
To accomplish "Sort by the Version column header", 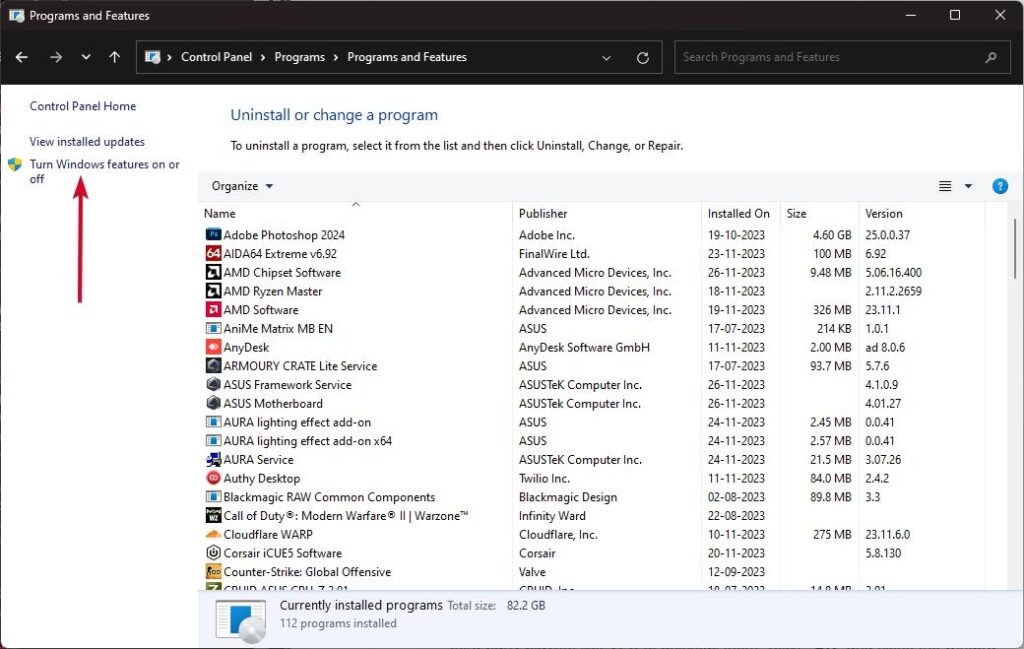I will coord(921,214).
